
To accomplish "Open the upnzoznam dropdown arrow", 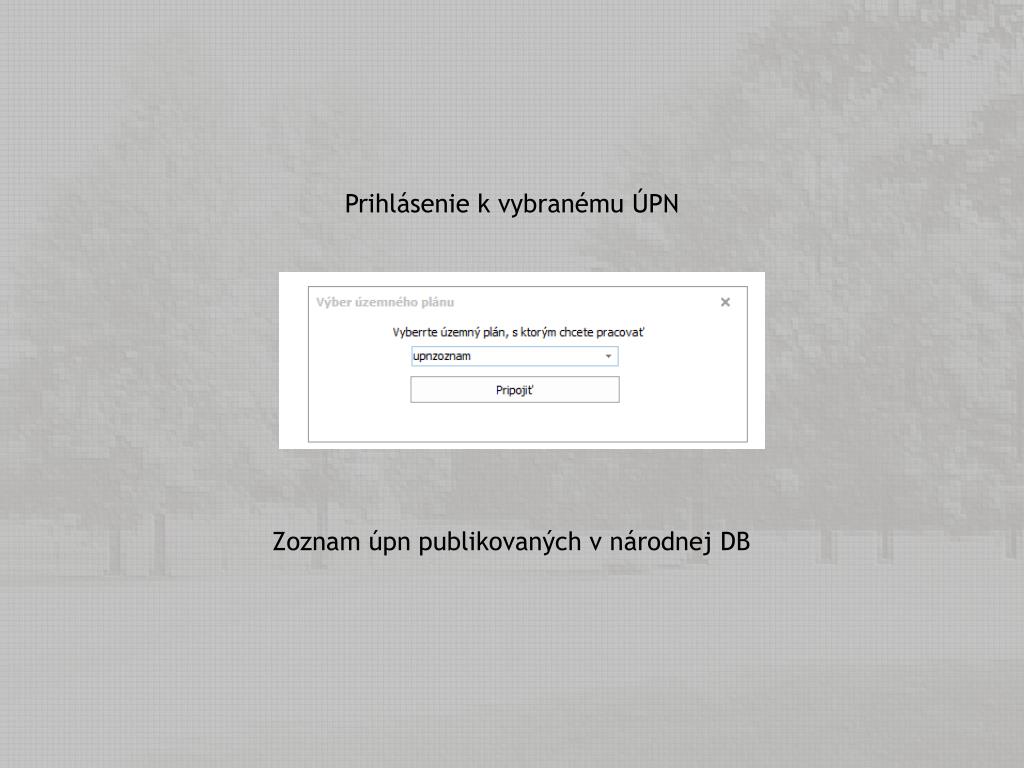I will (x=608, y=356).
